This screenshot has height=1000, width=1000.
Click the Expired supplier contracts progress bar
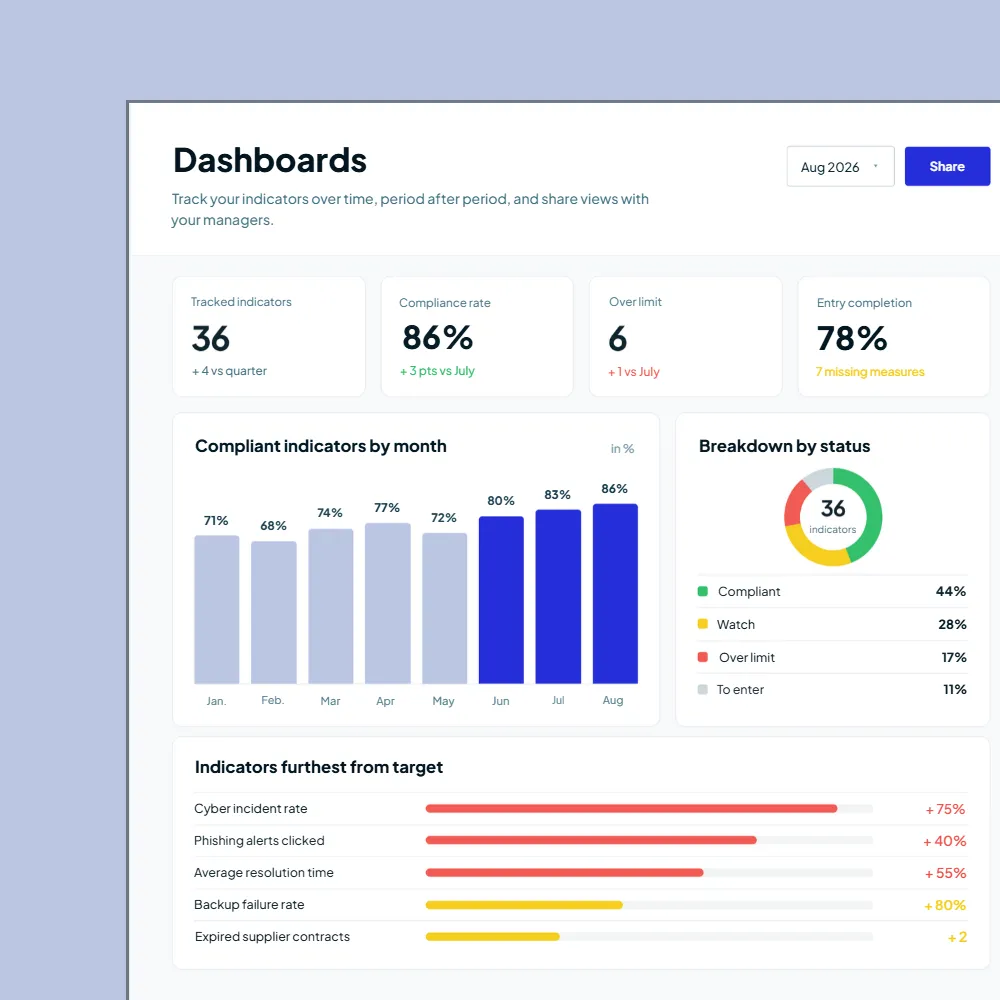pos(649,937)
